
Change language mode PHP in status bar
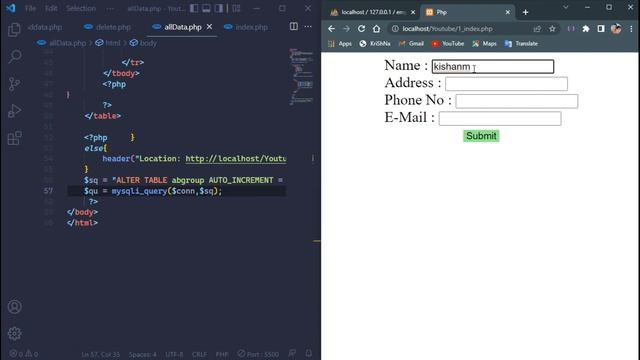[222, 354]
